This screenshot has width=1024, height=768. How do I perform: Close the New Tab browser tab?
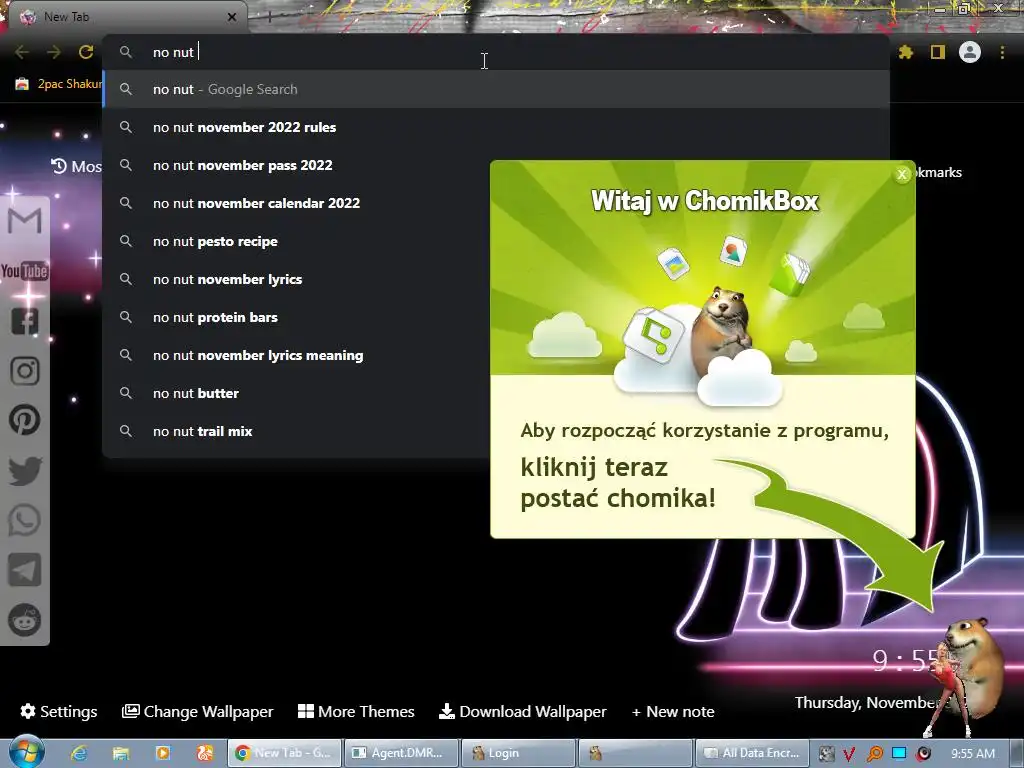pyautogui.click(x=232, y=17)
